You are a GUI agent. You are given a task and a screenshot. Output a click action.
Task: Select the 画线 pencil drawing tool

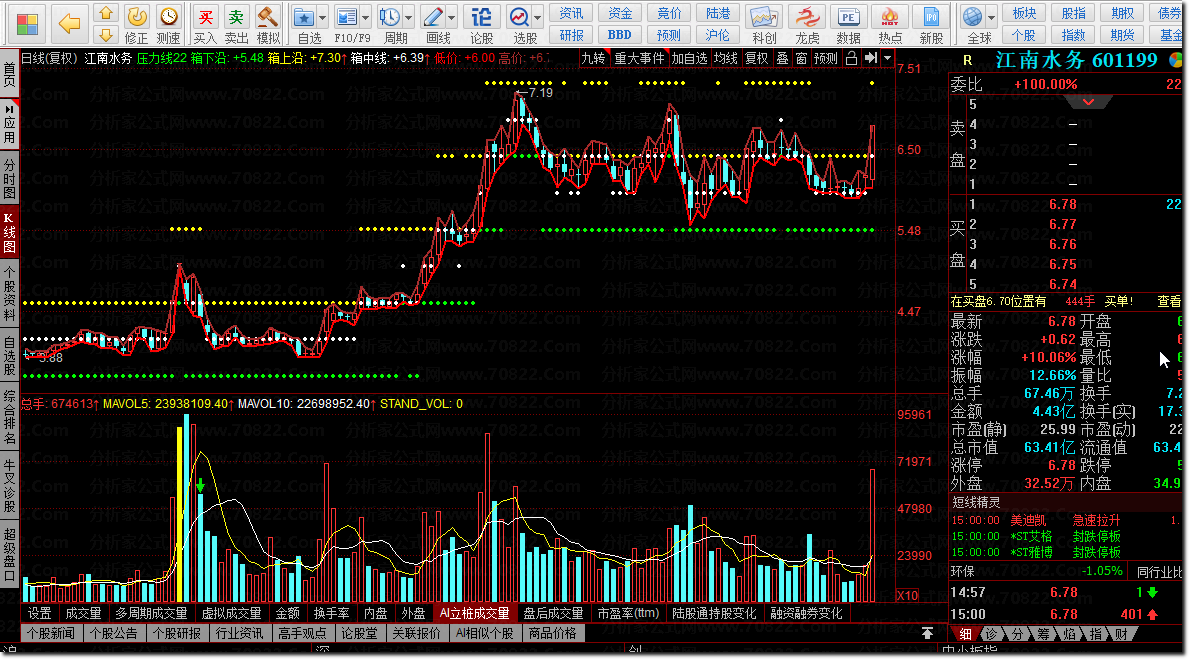(433, 17)
